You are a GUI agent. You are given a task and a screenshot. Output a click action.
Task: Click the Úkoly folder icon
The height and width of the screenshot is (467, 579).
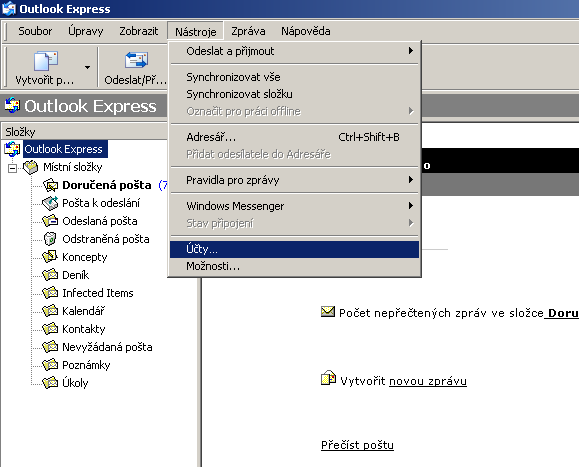click(50, 383)
